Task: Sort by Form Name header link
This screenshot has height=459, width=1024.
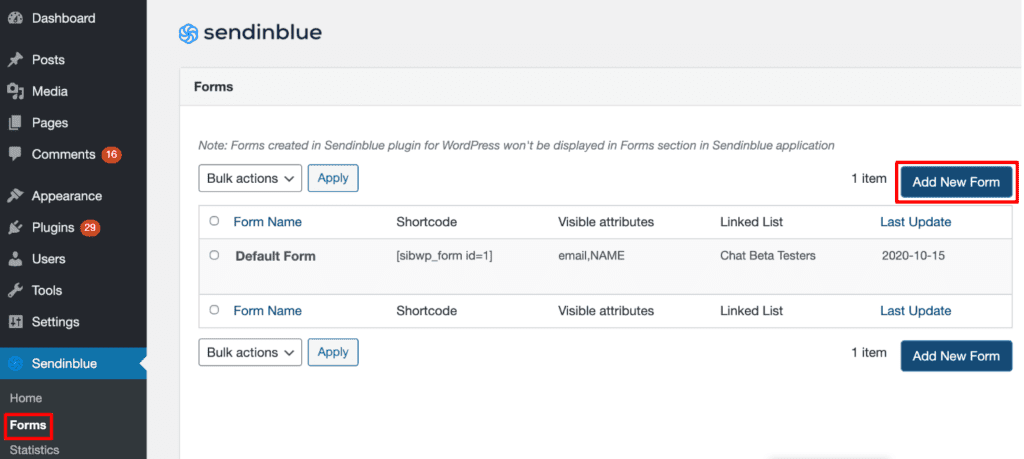Action: (268, 222)
